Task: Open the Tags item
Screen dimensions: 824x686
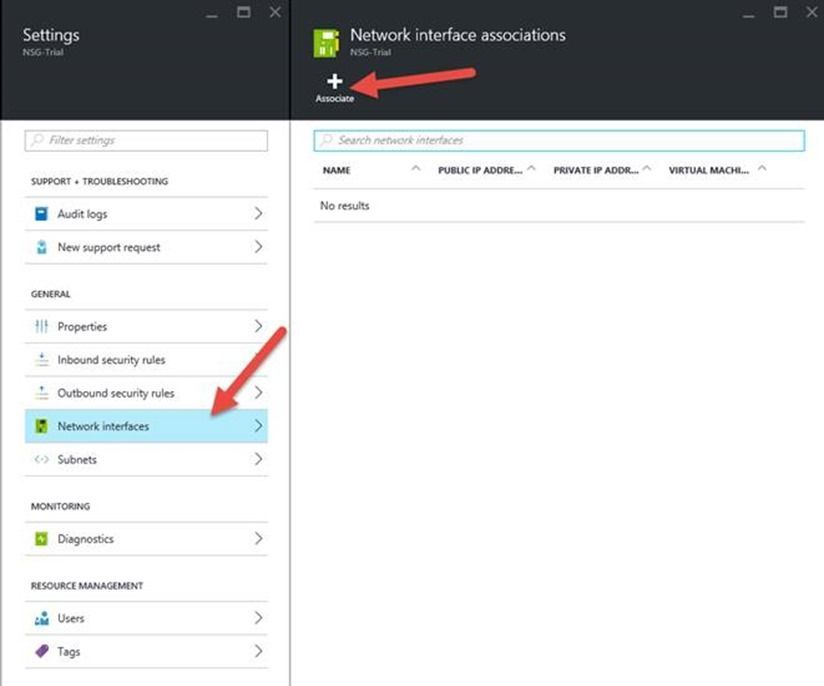Action: click(146, 651)
